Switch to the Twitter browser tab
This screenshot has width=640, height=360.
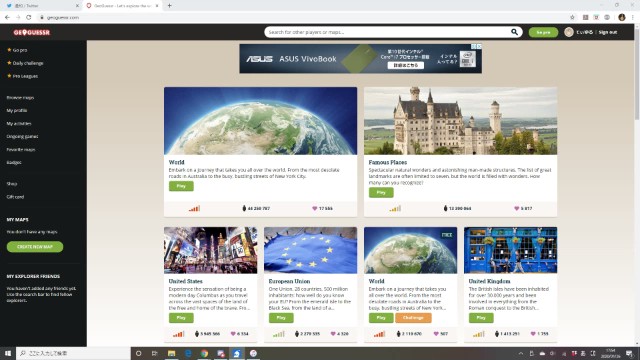(x=41, y=6)
